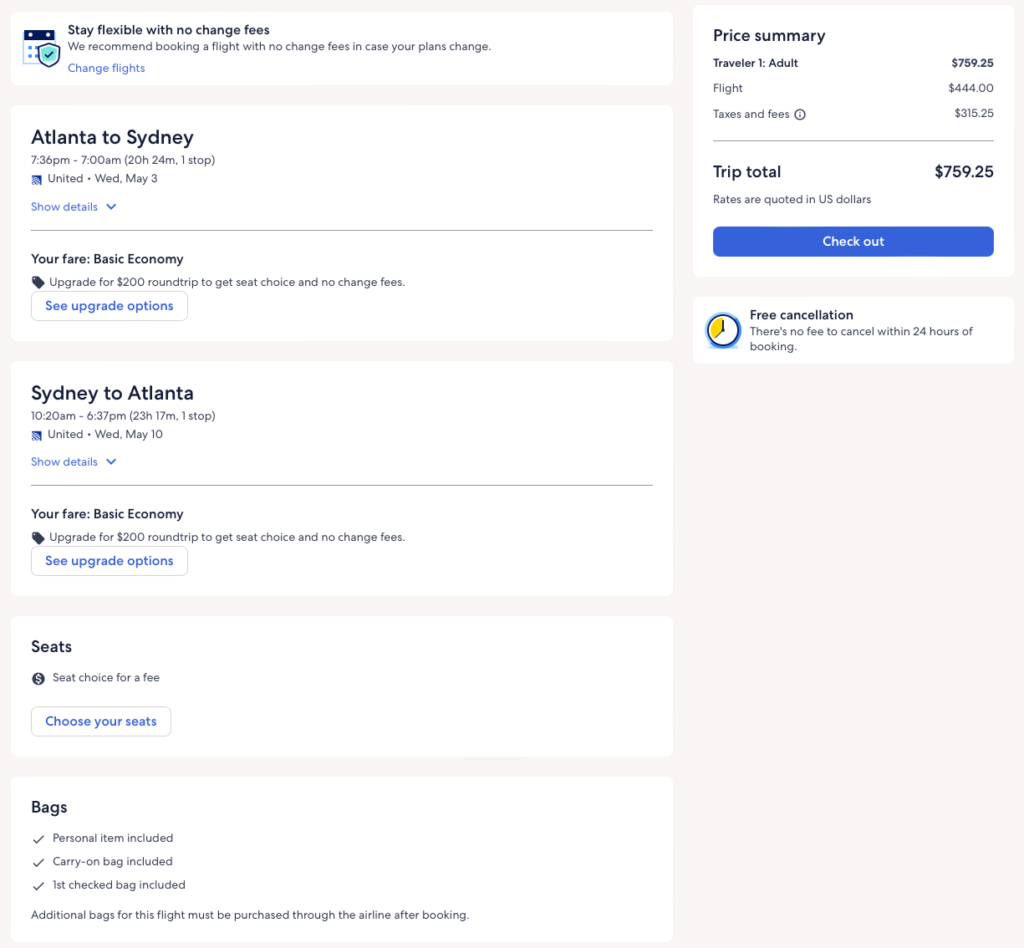Click the dollar icon beside Seat choice for a fee
The height and width of the screenshot is (948, 1024).
click(38, 678)
